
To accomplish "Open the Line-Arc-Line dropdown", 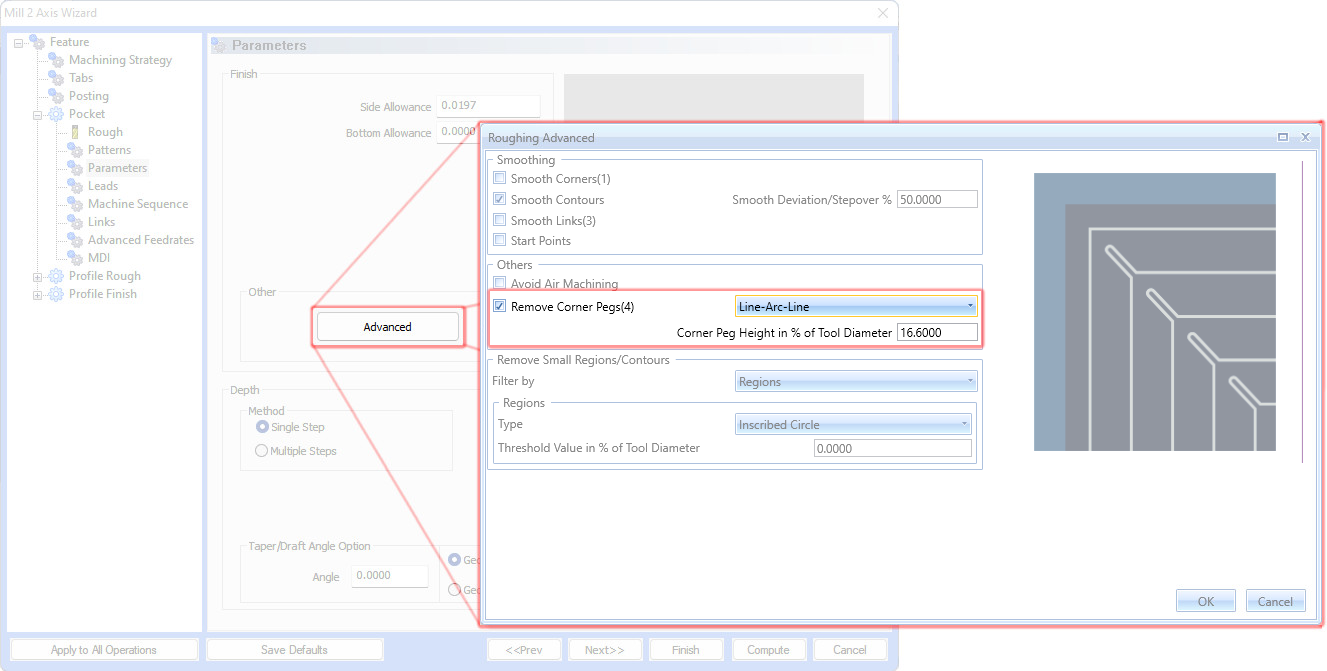I will (x=856, y=307).
